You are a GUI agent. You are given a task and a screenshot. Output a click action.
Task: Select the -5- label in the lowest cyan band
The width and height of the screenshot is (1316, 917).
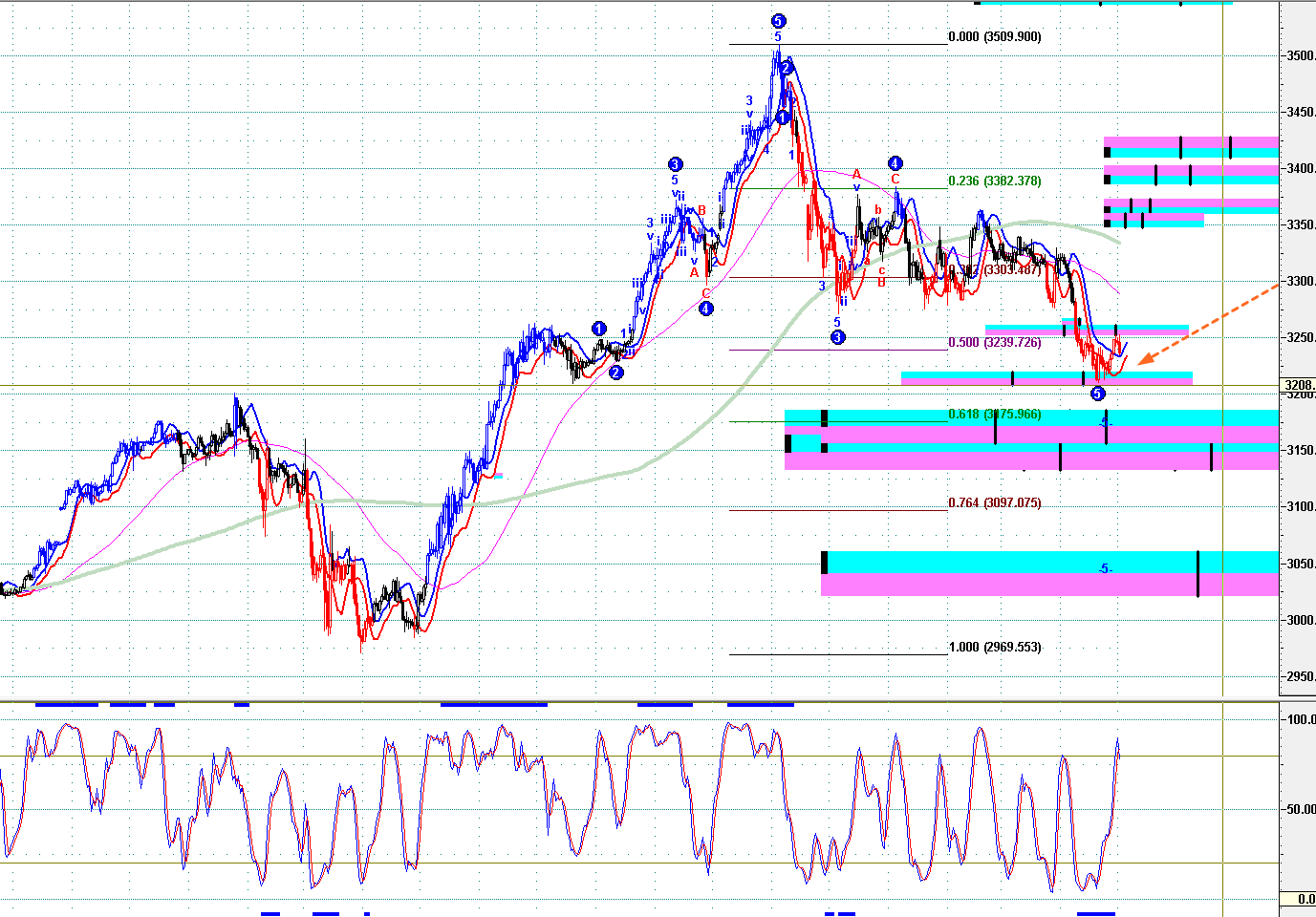coord(1105,569)
